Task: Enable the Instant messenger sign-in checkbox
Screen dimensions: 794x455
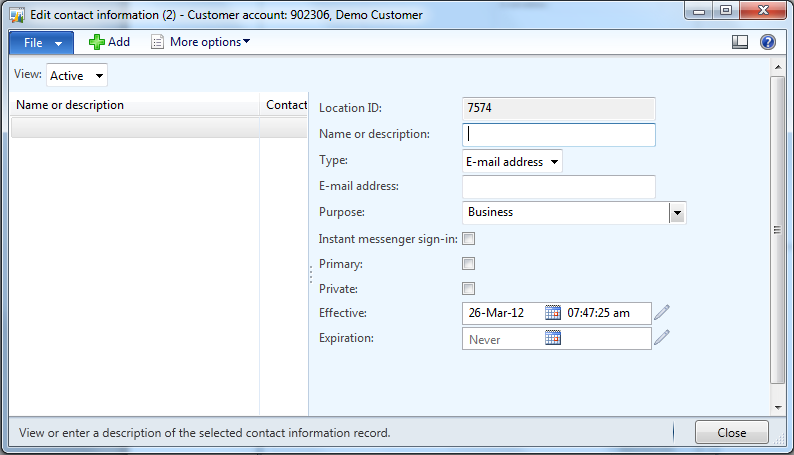Action: click(468, 239)
